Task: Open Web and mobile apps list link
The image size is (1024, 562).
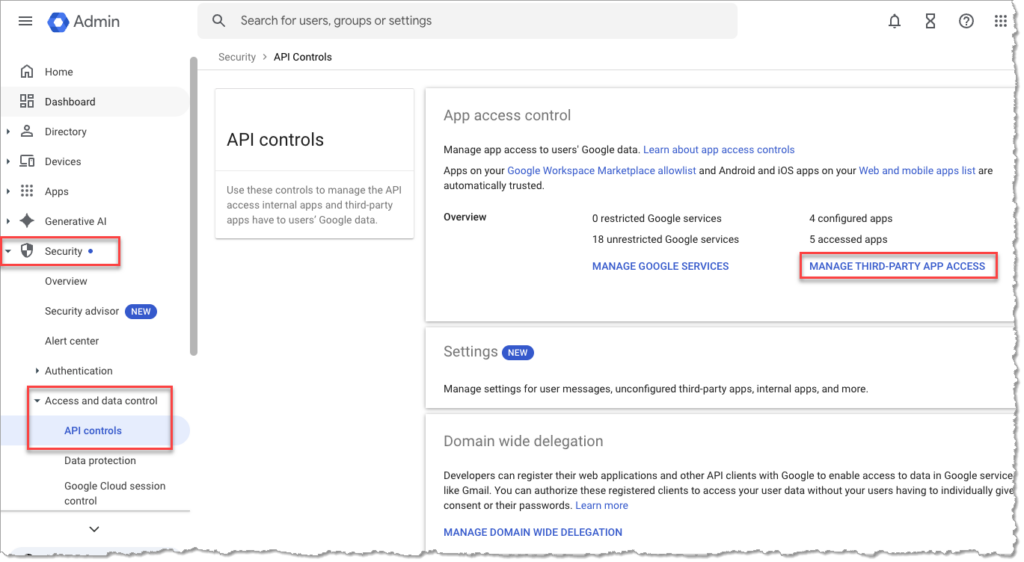Action: [917, 170]
